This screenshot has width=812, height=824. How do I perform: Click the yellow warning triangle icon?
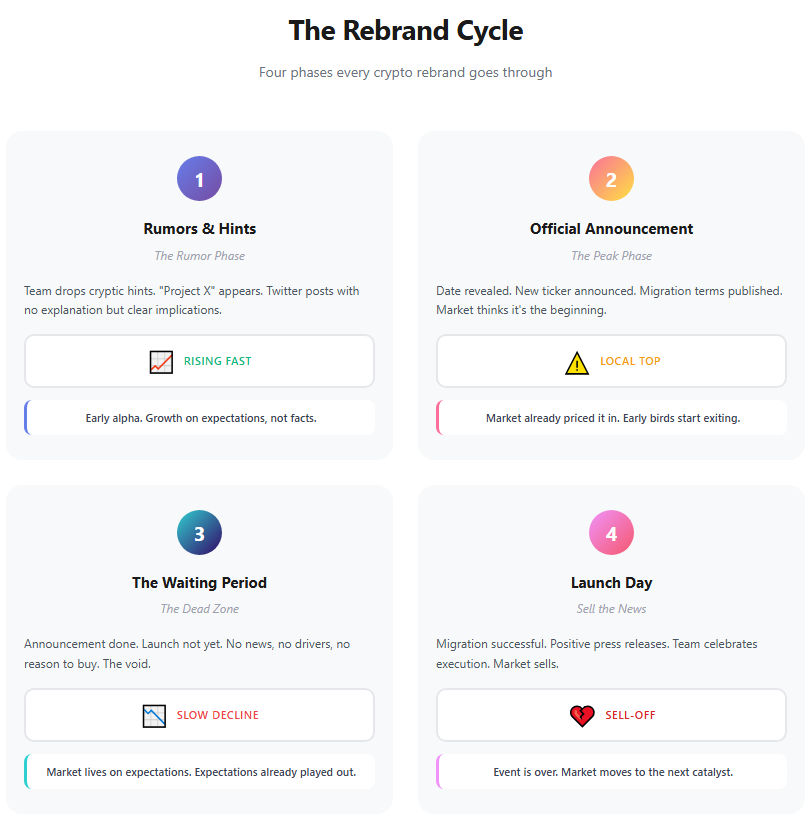[577, 362]
